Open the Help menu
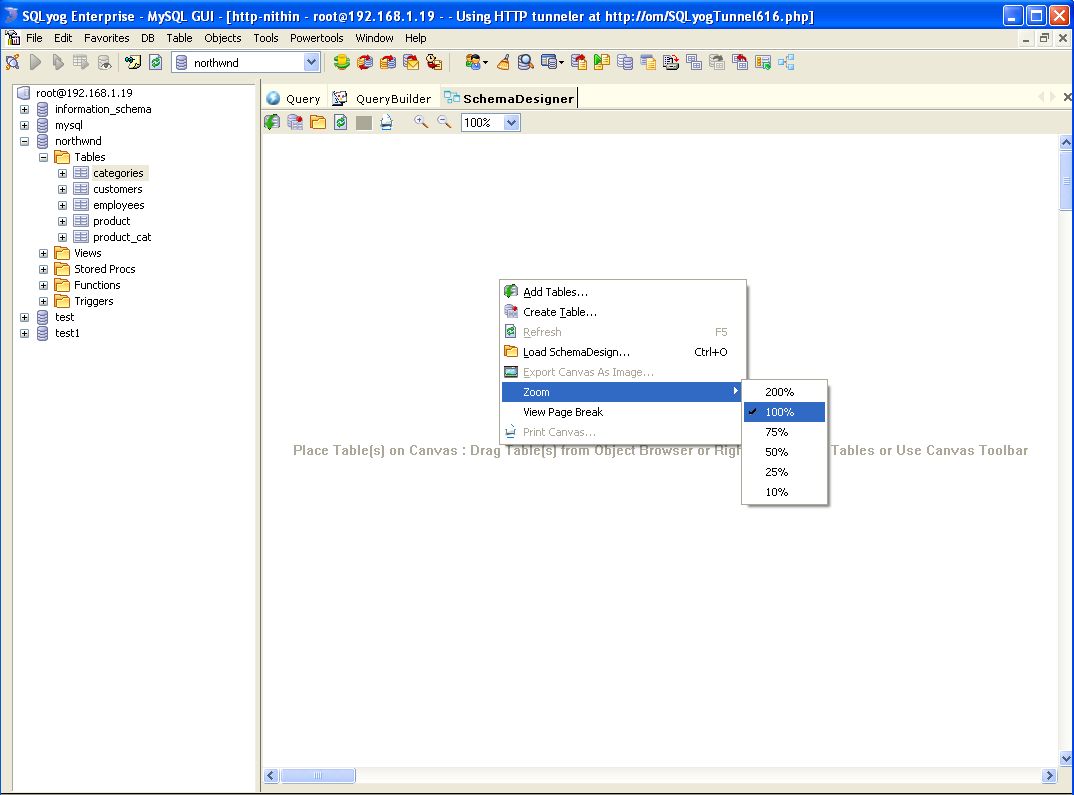 (415, 38)
